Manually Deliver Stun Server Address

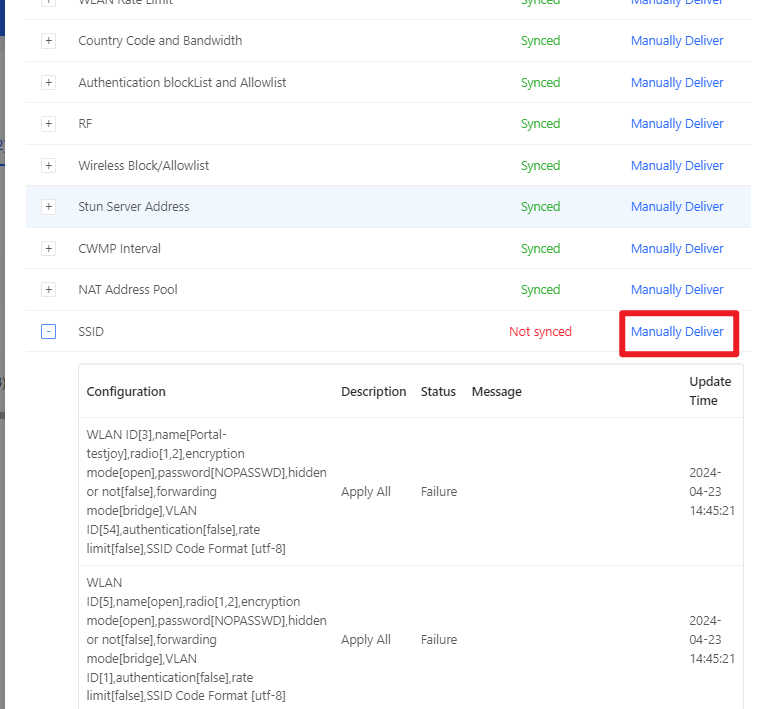[x=677, y=207]
